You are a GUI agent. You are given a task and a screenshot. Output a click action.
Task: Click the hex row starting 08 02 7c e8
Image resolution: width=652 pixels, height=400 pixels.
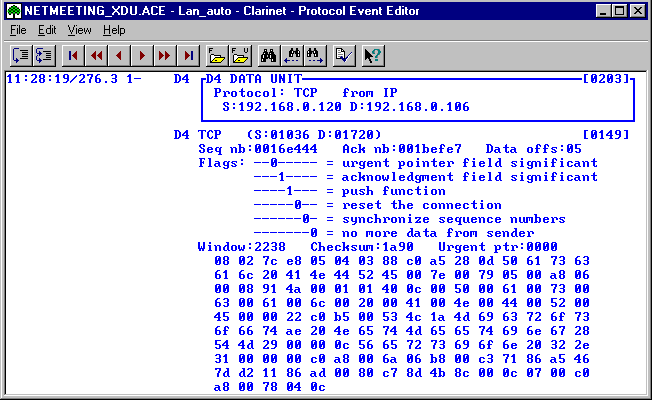pyautogui.click(x=402, y=261)
